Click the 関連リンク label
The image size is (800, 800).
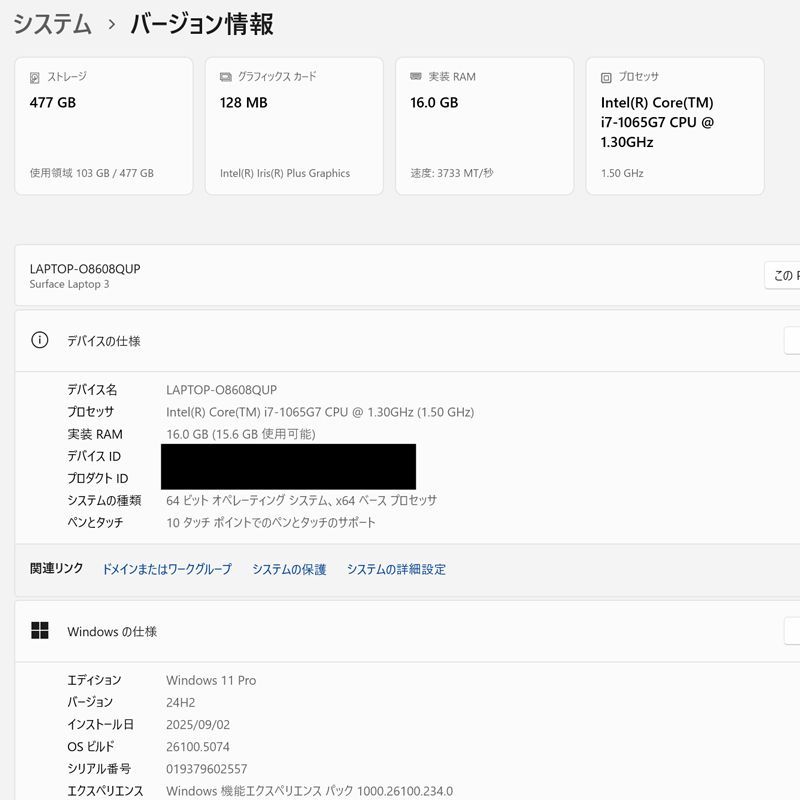[x=57, y=568]
